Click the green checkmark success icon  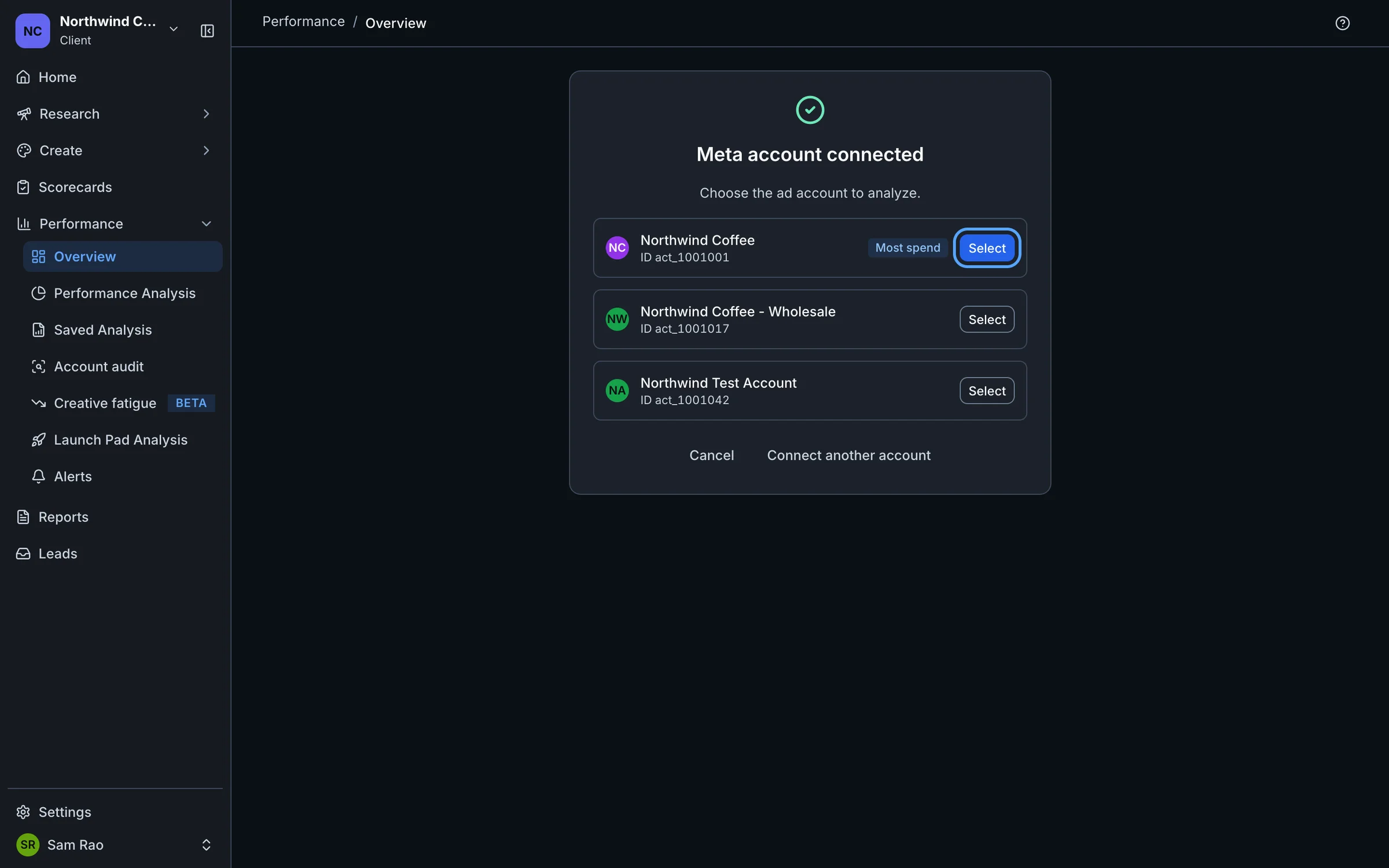tap(810, 110)
